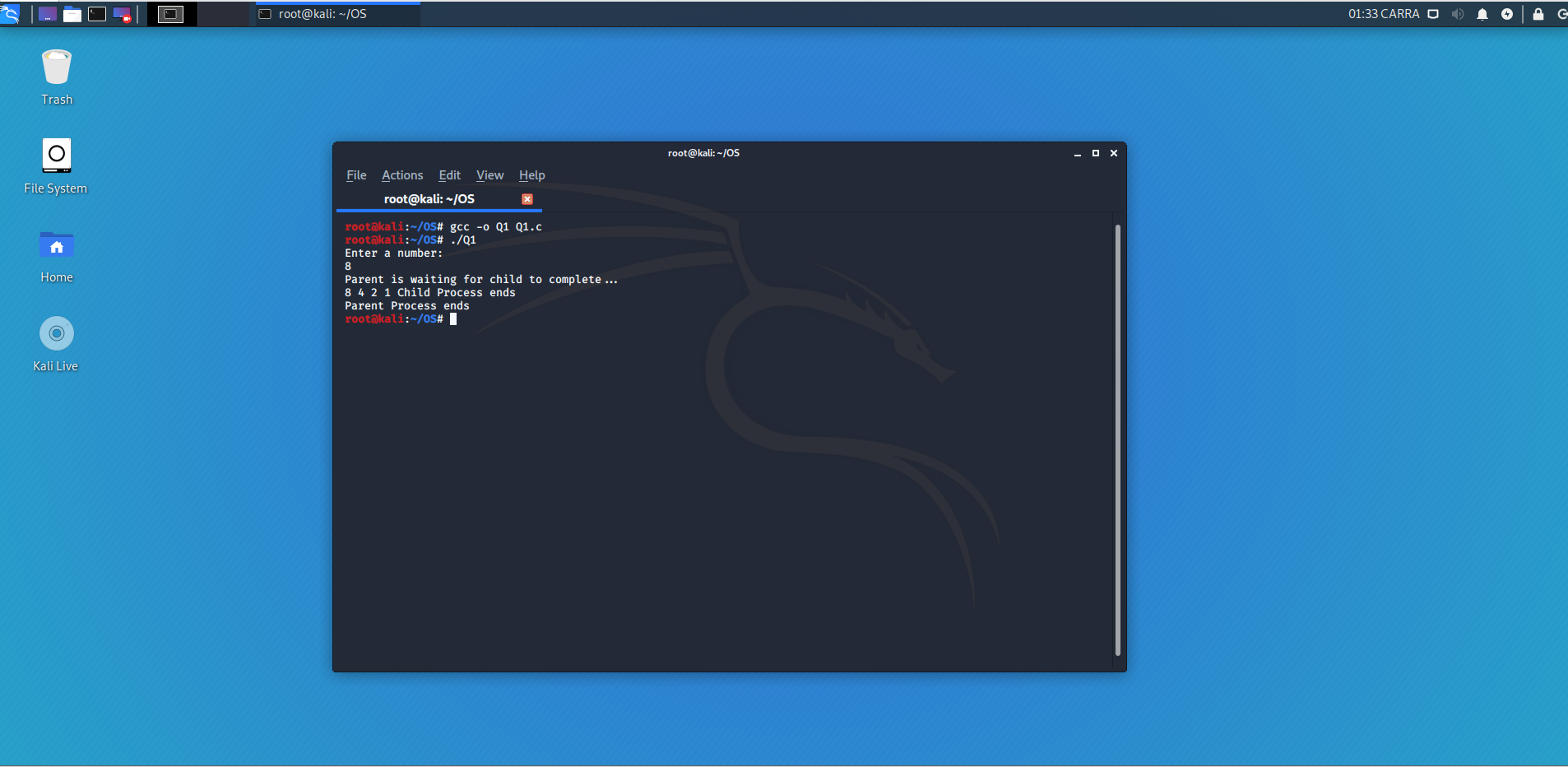The height and width of the screenshot is (767, 1568).
Task: Maximize the terminal window
Action: [x=1096, y=153]
